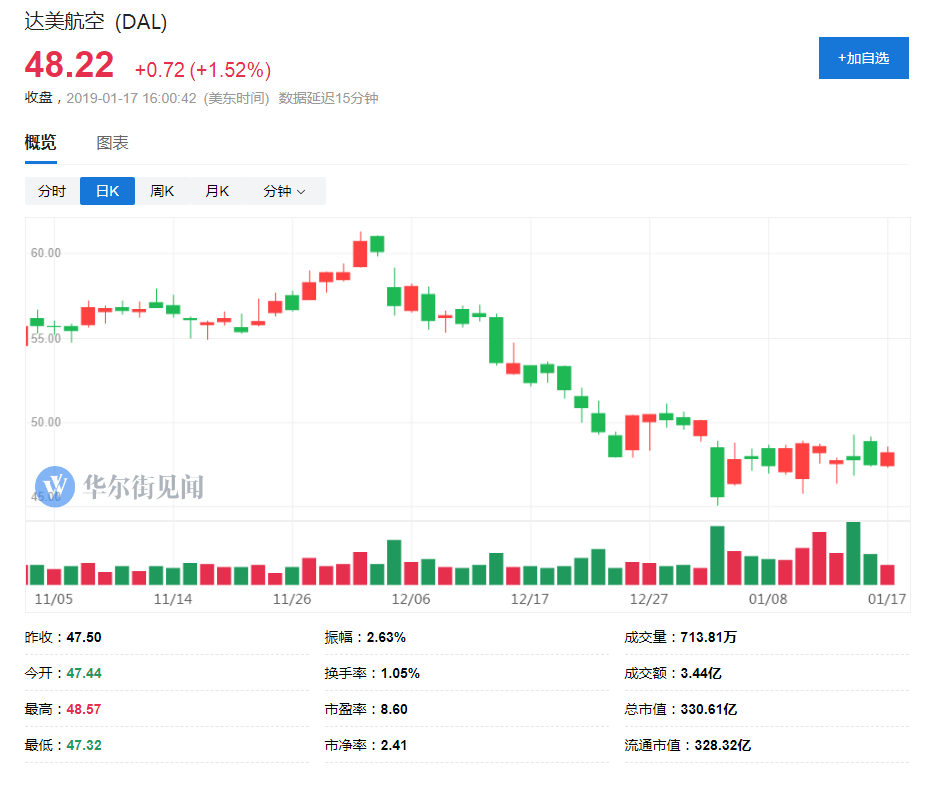Screen dimensions: 930x787
Task: Click the 流通市值 328.32亿 float market cap value
Action: pos(722,745)
